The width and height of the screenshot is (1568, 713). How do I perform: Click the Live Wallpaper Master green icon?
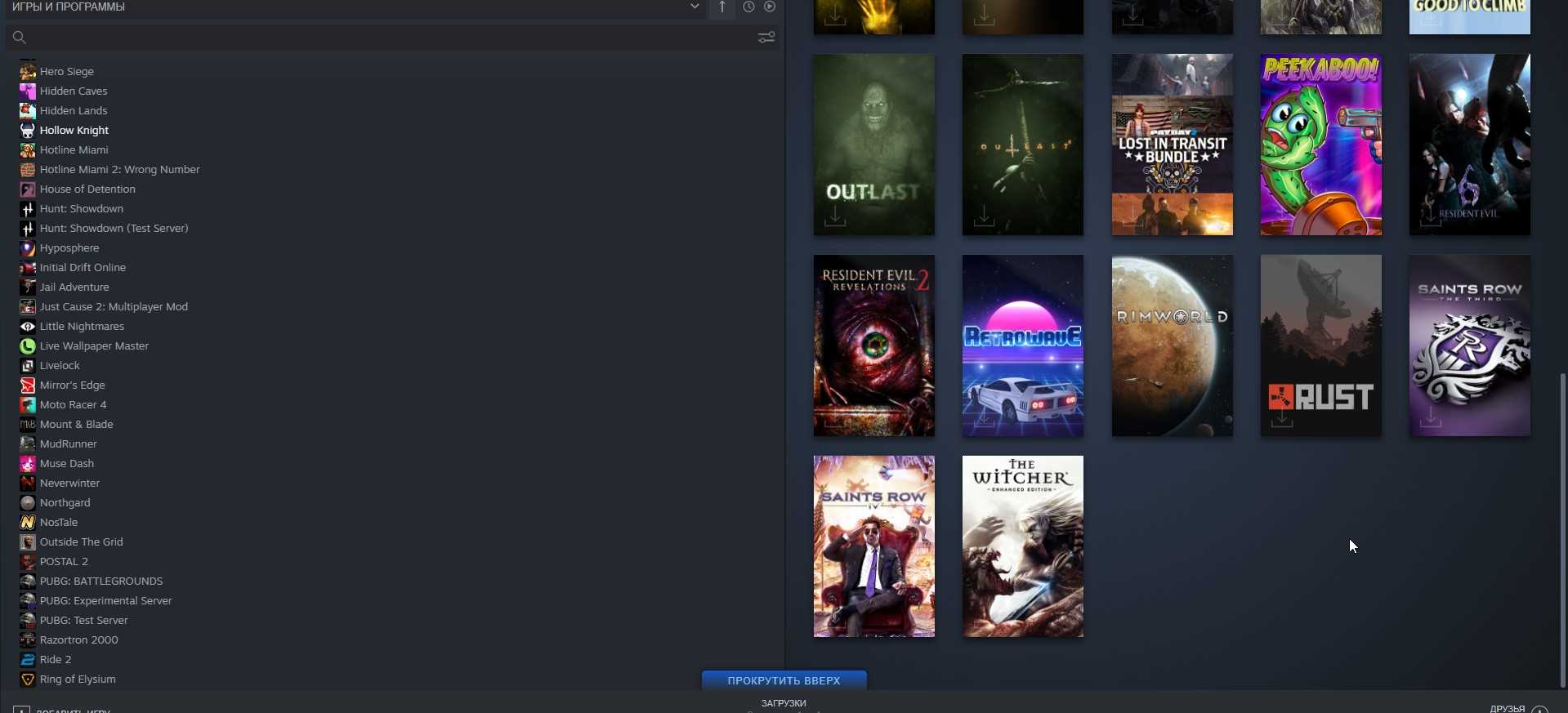28,346
